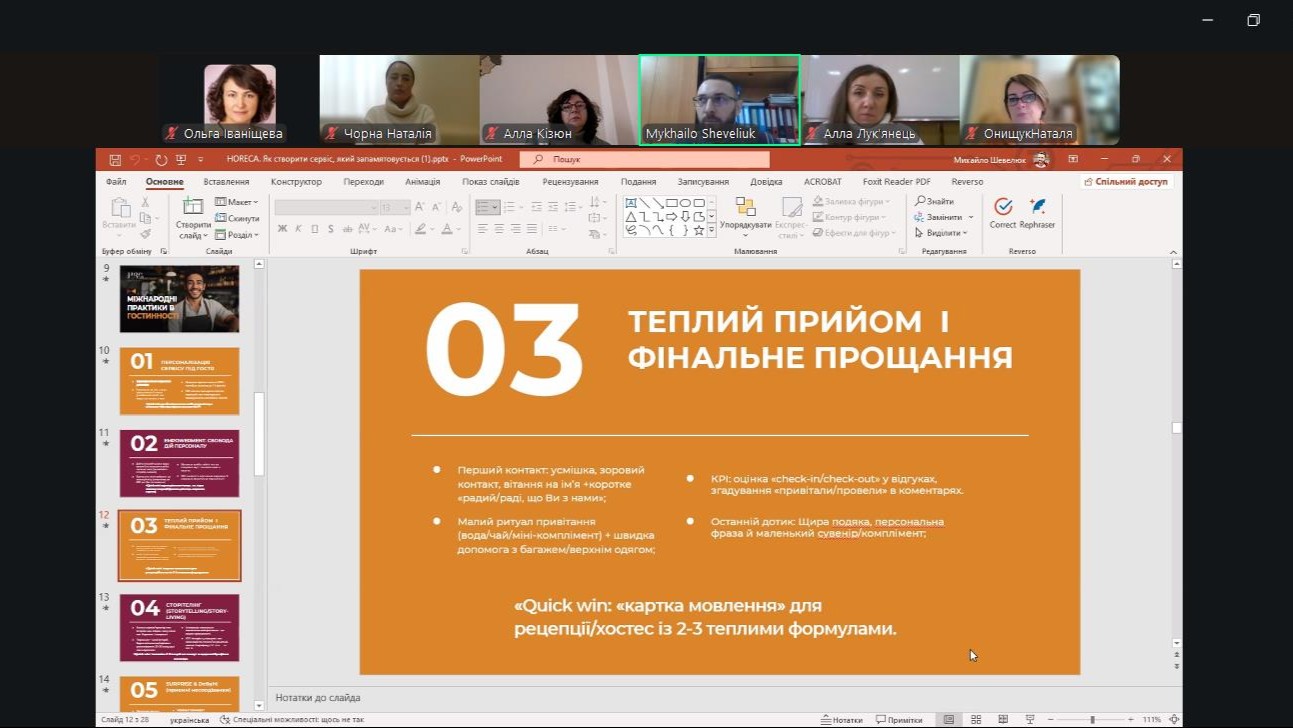Toggle Нотатки notes pane in status bar
1293x728 pixels.
coord(840,720)
